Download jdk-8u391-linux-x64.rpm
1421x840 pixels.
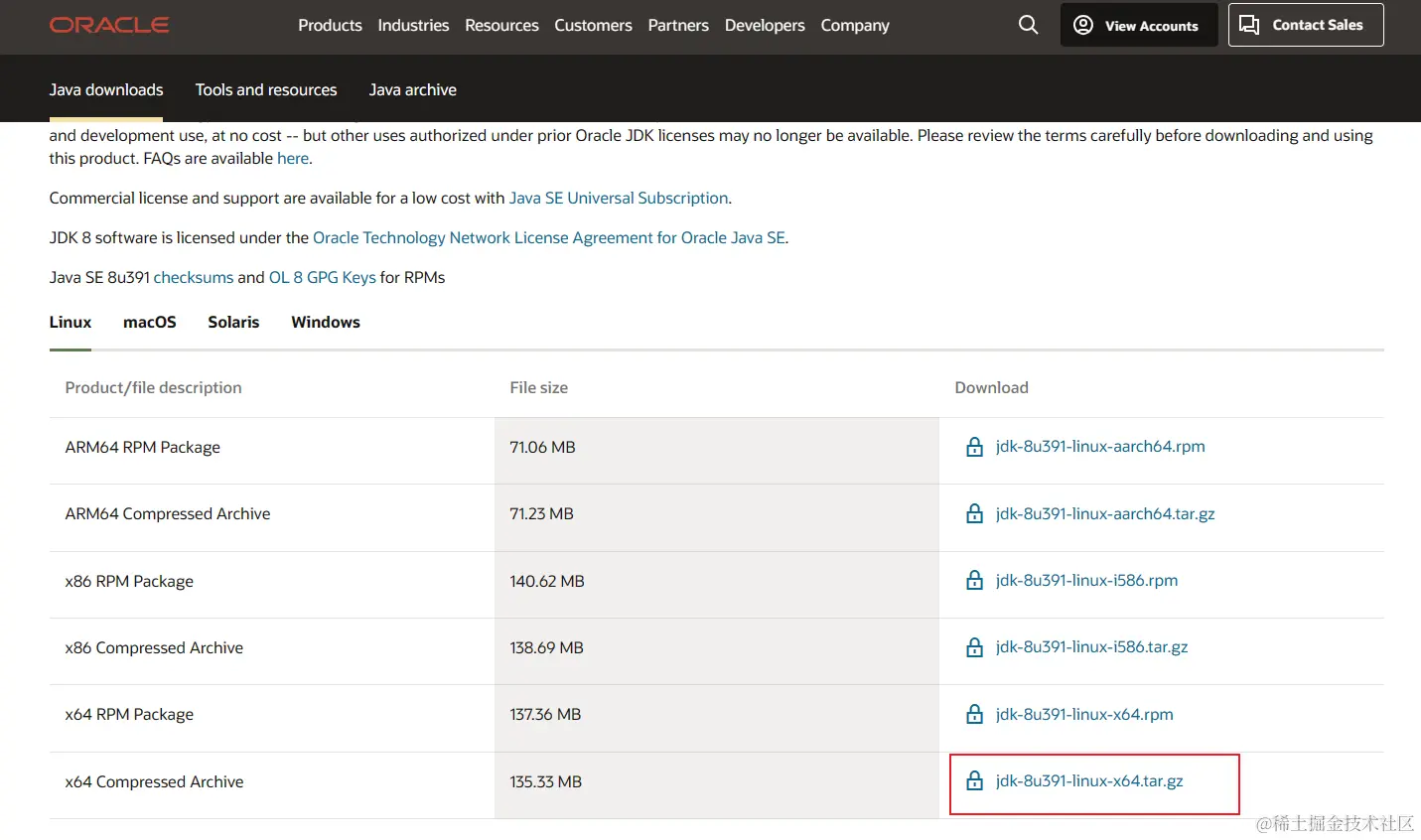click(1084, 714)
